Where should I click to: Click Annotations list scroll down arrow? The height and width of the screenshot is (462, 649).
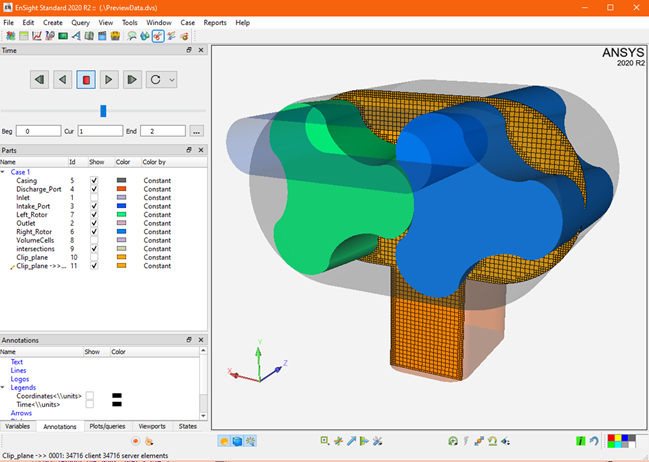click(x=203, y=416)
